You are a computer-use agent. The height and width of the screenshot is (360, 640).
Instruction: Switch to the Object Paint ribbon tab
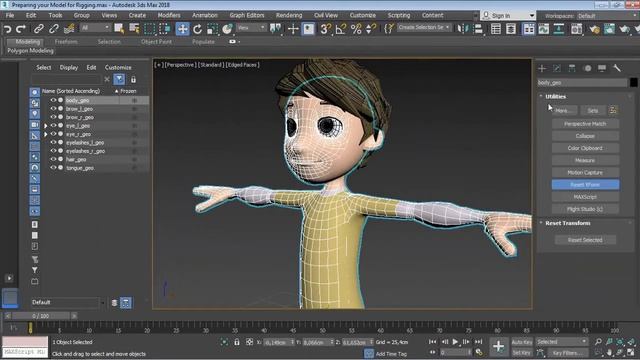click(156, 42)
